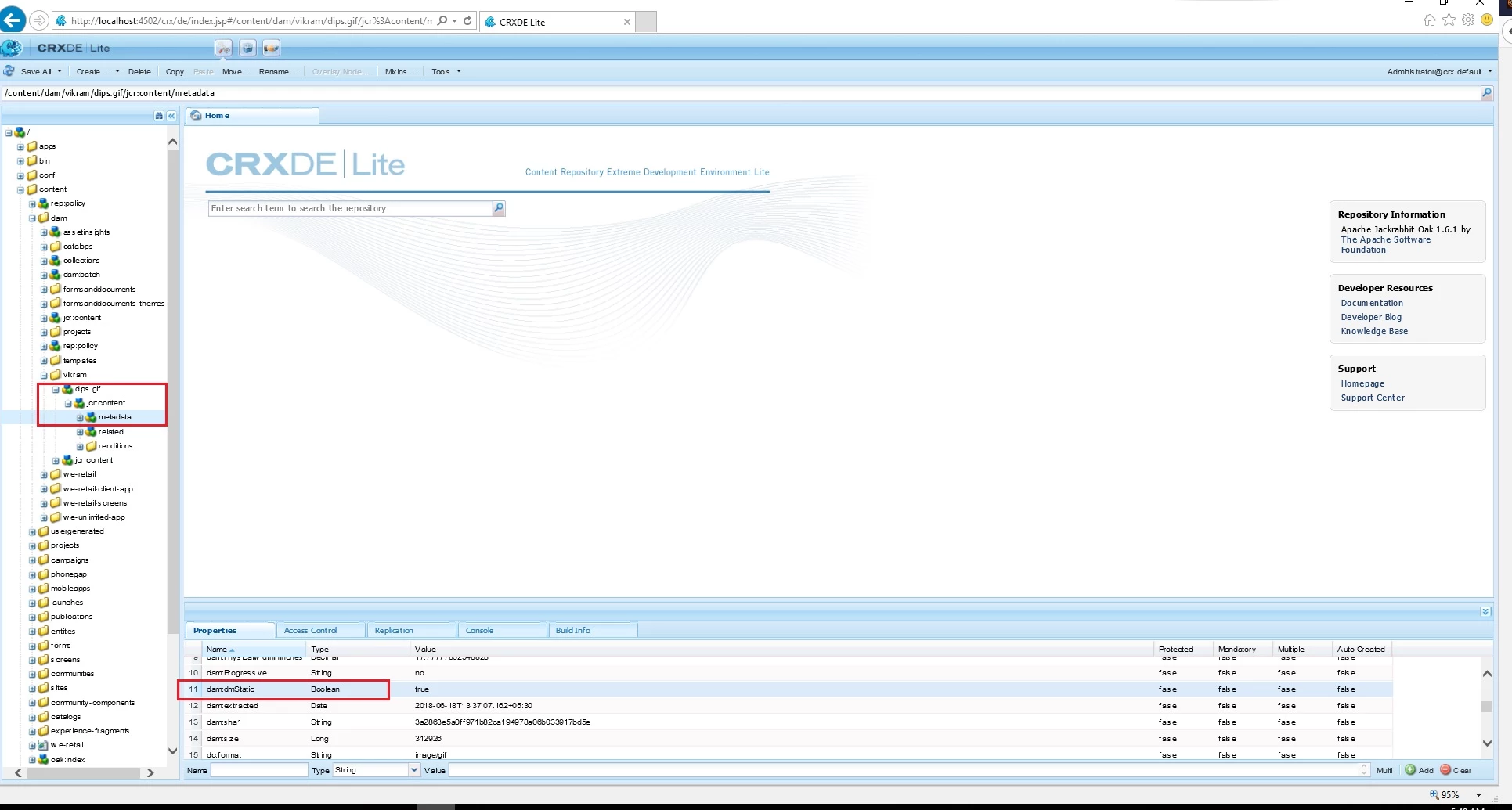Open The Apache Software Foundation link

click(x=1386, y=245)
